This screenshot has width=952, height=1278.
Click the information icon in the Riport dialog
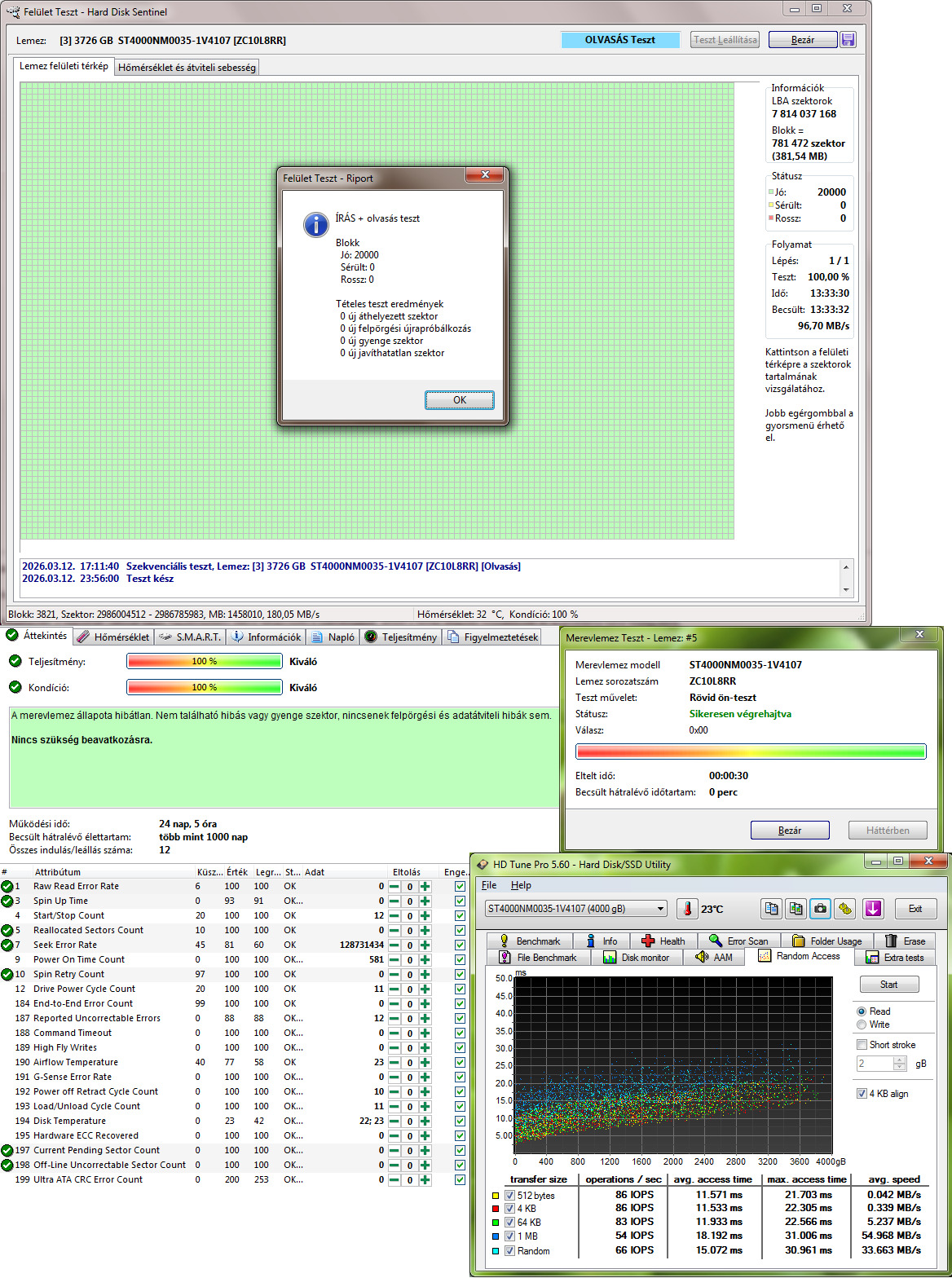point(315,225)
